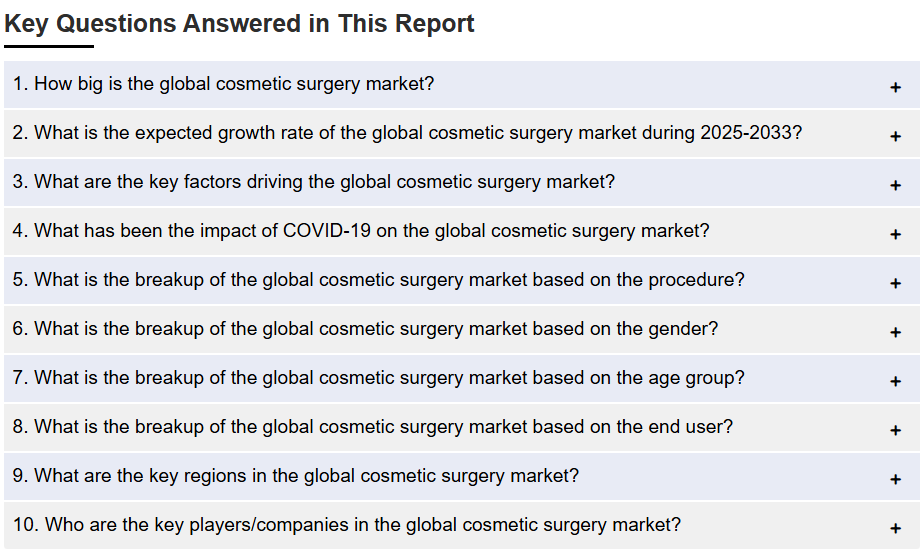922x550 pixels.
Task: Expand breakup based on the gender row
Action: pyautogui.click(x=462, y=329)
